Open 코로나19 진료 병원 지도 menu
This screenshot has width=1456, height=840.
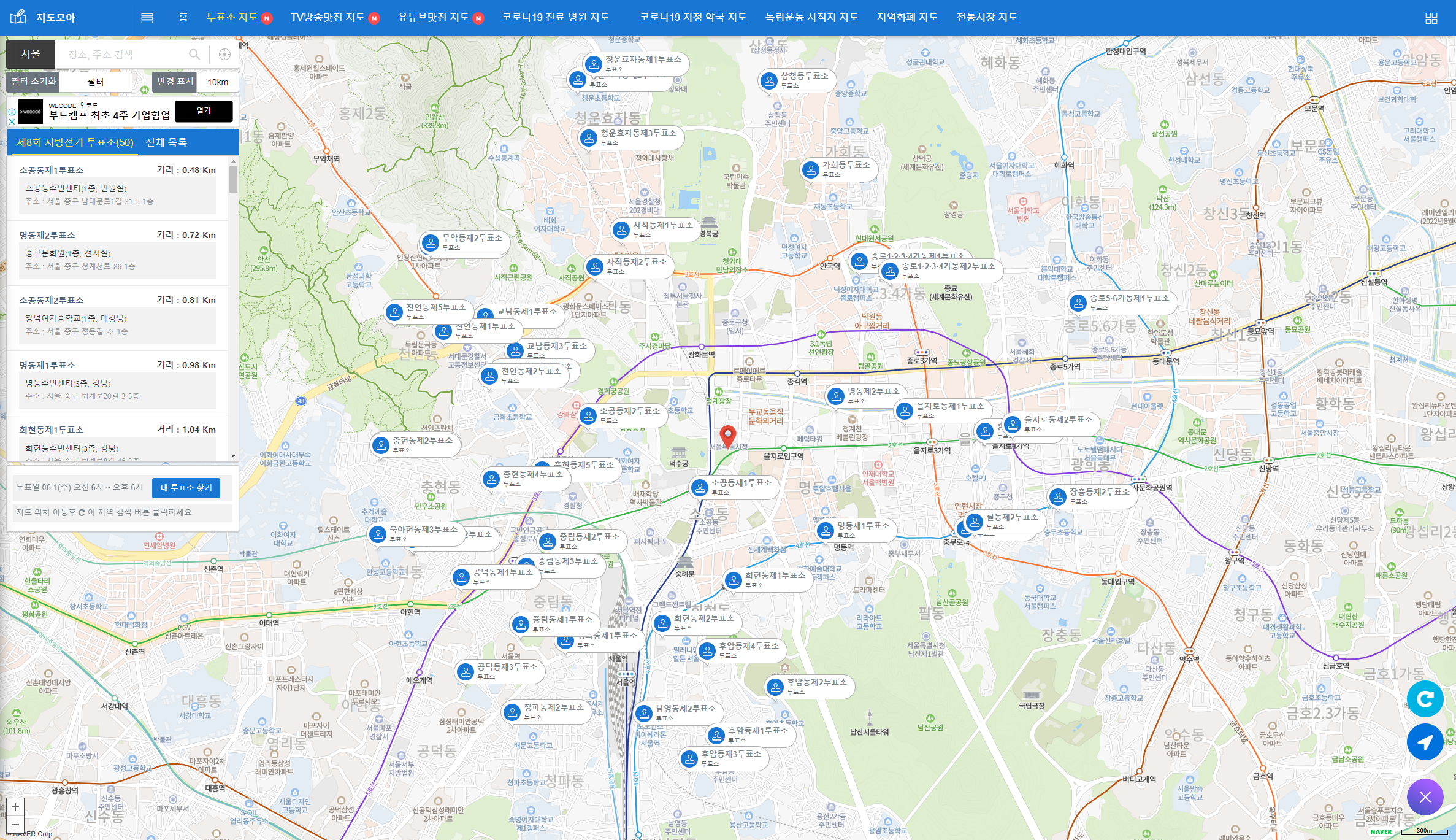coord(556,17)
